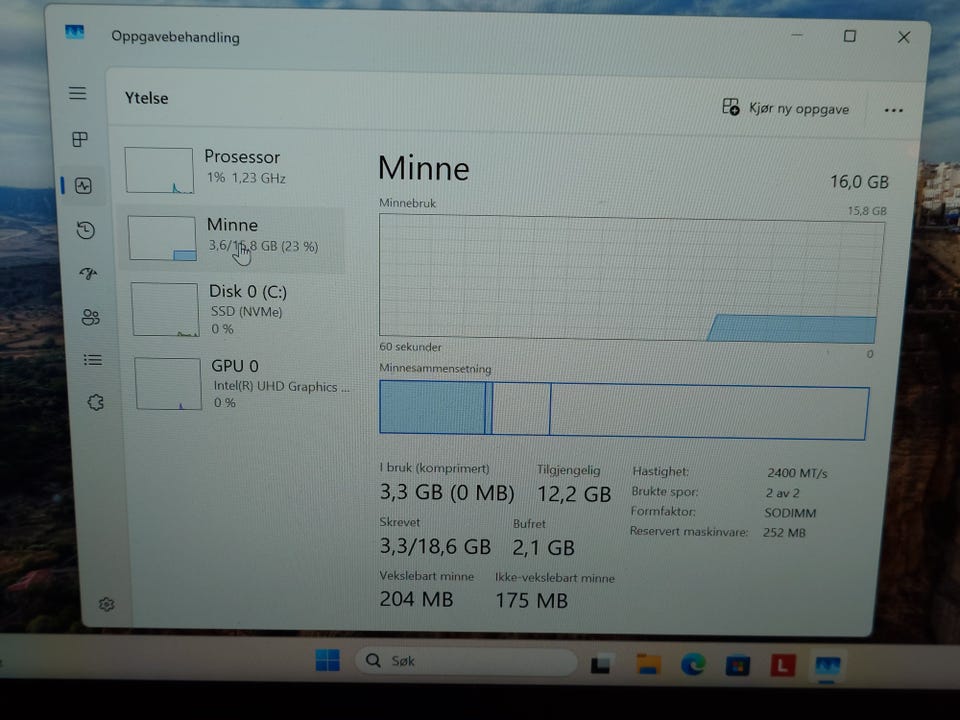Open the hamburger navigation menu
The image size is (960, 720).
77,93
